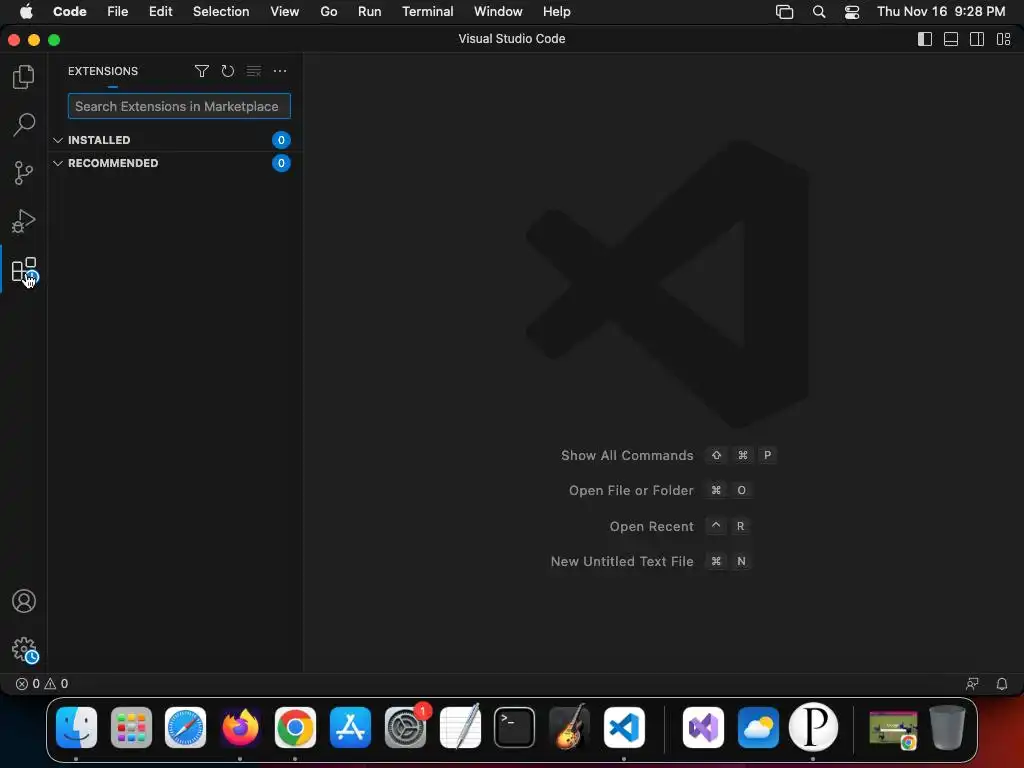Open the Help menu
Screen dimensions: 1024x768
pos(556,11)
